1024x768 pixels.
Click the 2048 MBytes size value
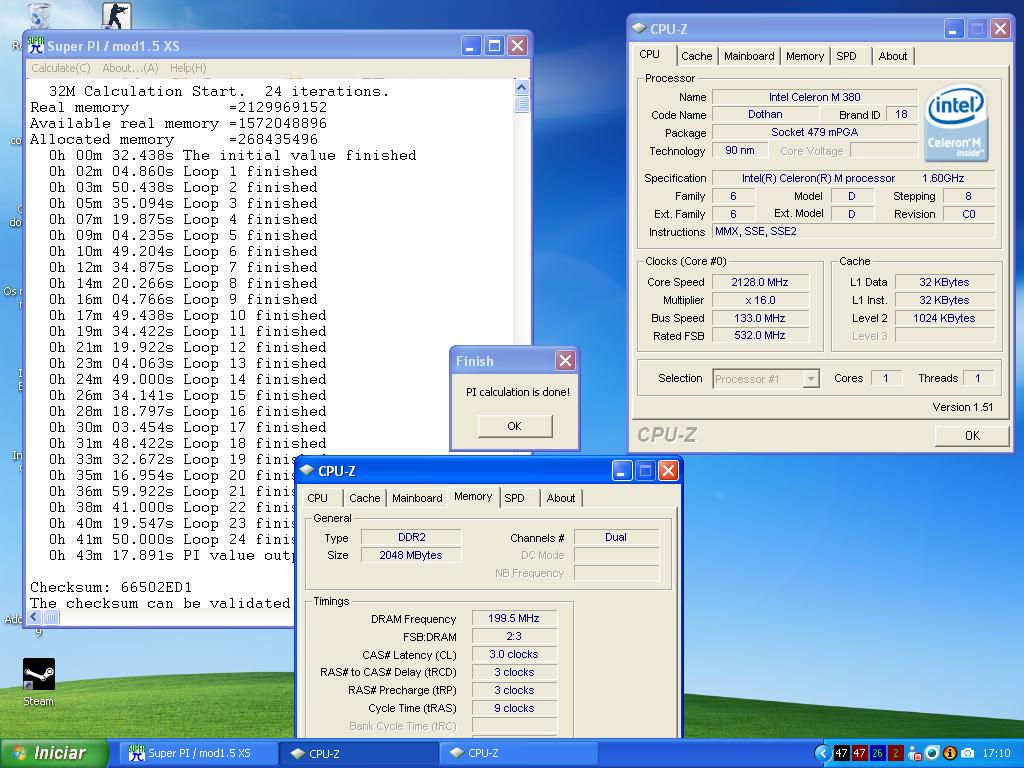click(411, 555)
